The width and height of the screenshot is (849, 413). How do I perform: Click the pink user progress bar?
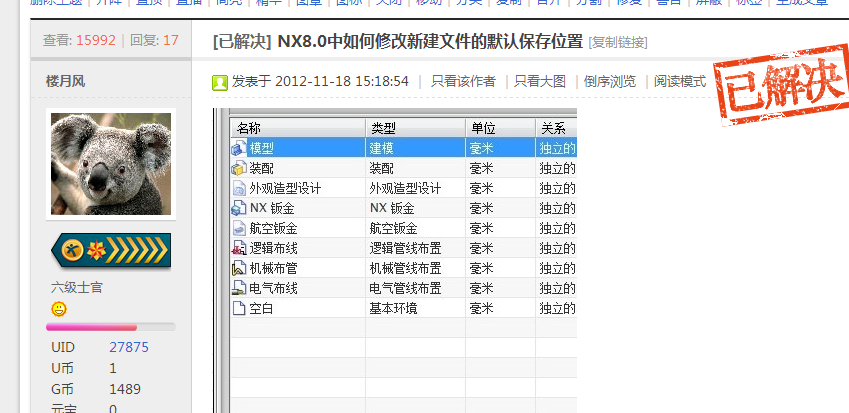pyautogui.click(x=111, y=327)
